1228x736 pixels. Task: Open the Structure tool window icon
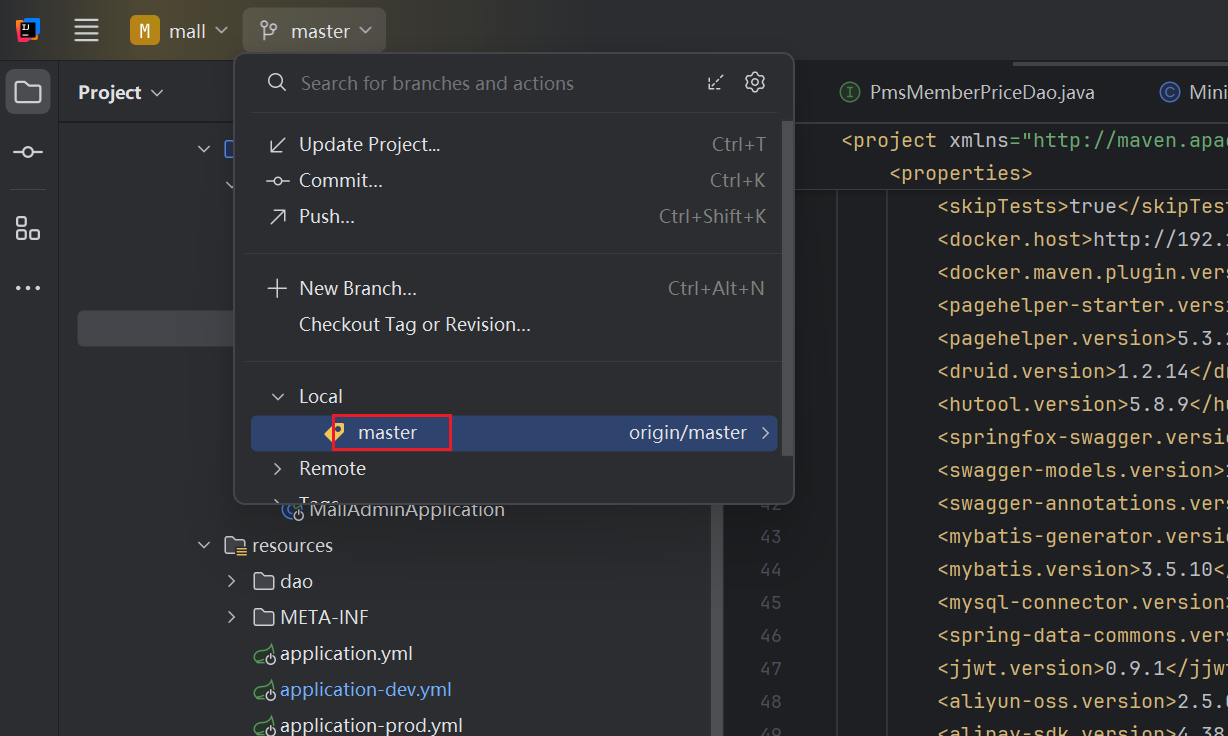tap(28, 228)
